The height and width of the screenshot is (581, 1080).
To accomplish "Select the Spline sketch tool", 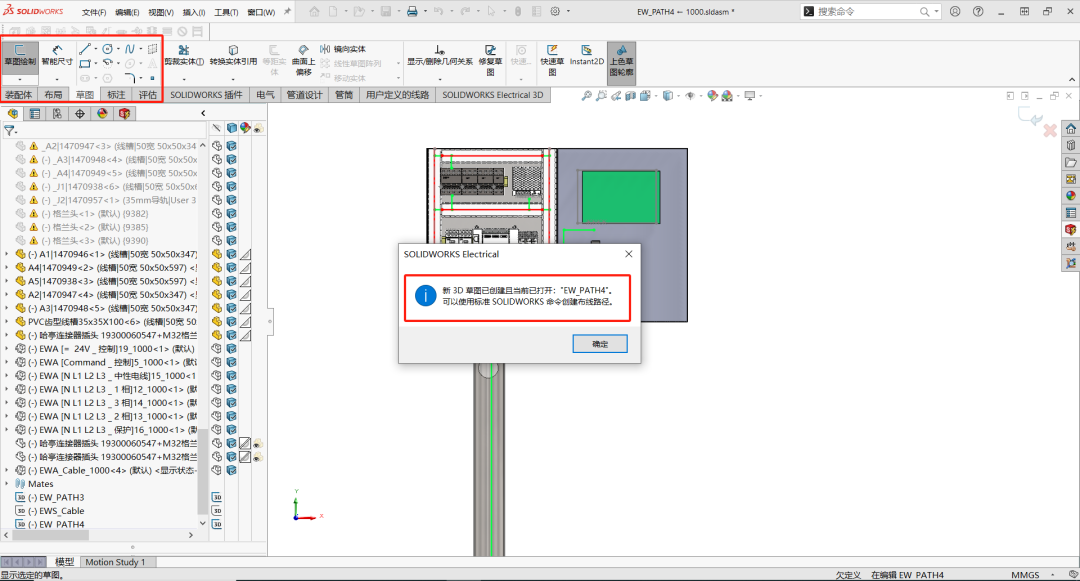I will coord(129,49).
